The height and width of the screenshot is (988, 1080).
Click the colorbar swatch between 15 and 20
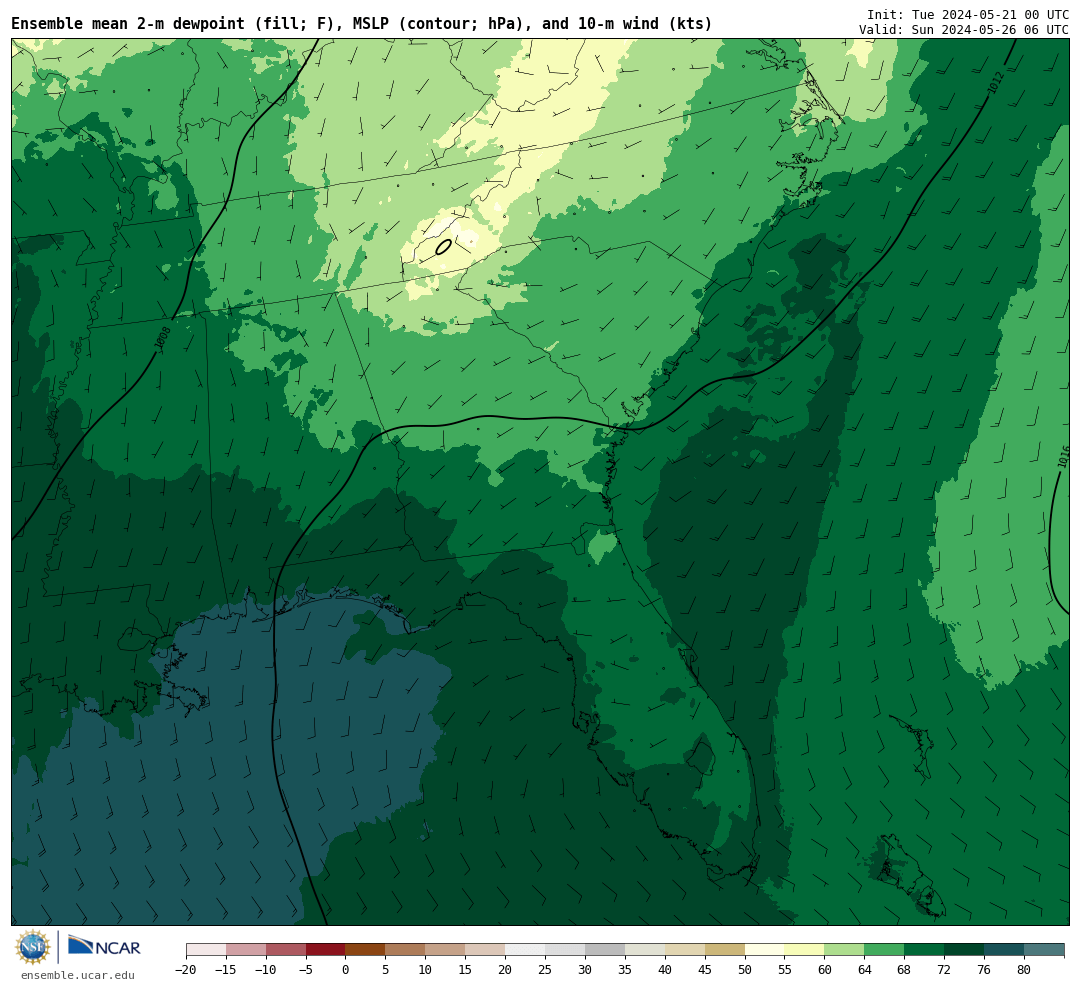pyautogui.click(x=485, y=950)
